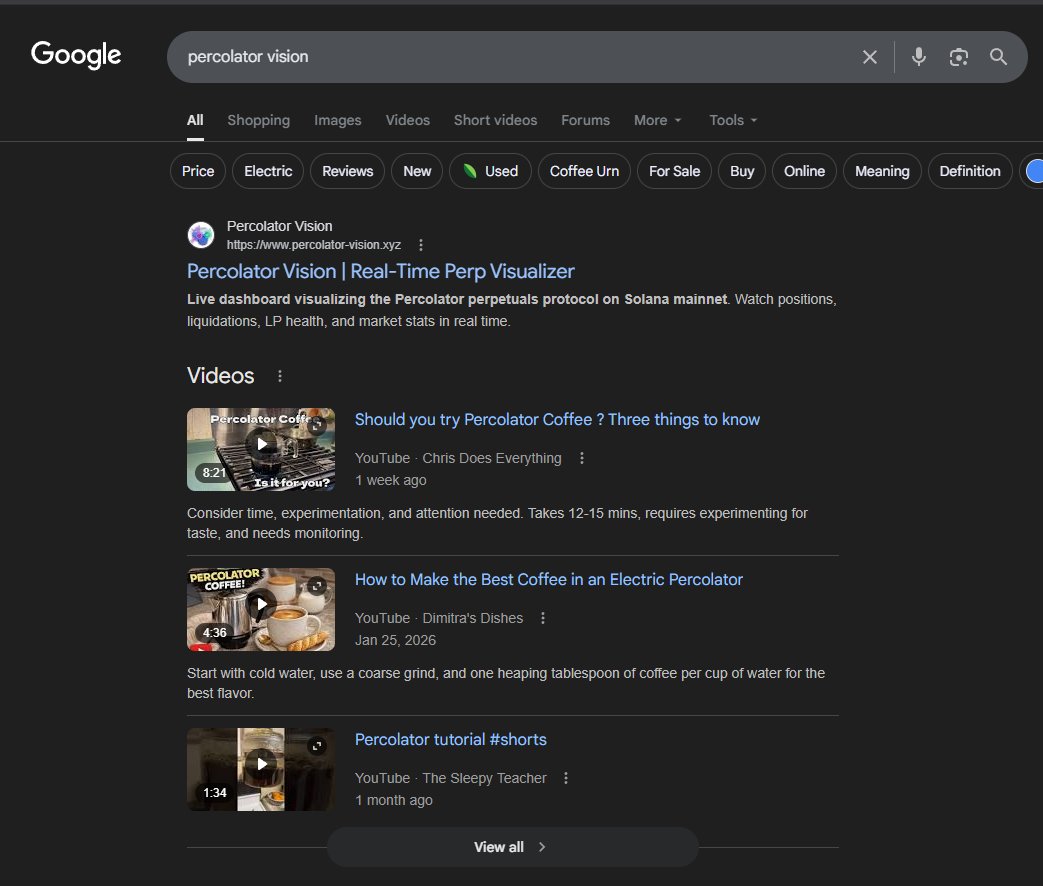Screen dimensions: 1043x886
Task: Open Should you try Percolator Coffee video link
Action: (x=557, y=420)
